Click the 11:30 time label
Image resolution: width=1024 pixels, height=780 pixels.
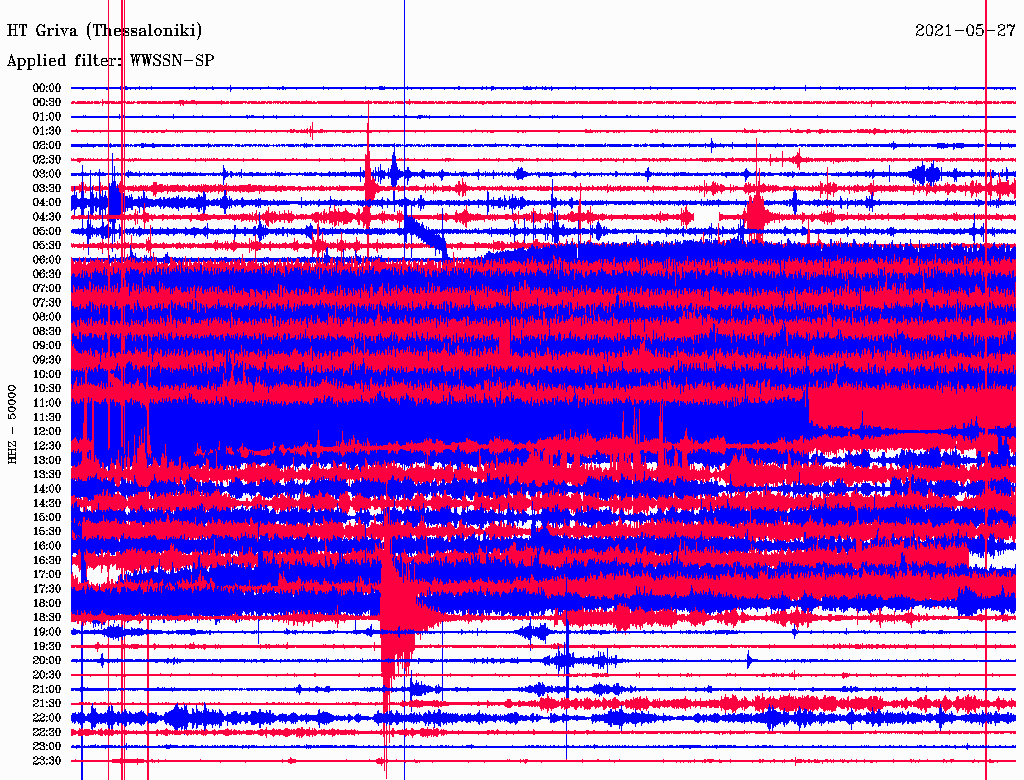(x=47, y=417)
